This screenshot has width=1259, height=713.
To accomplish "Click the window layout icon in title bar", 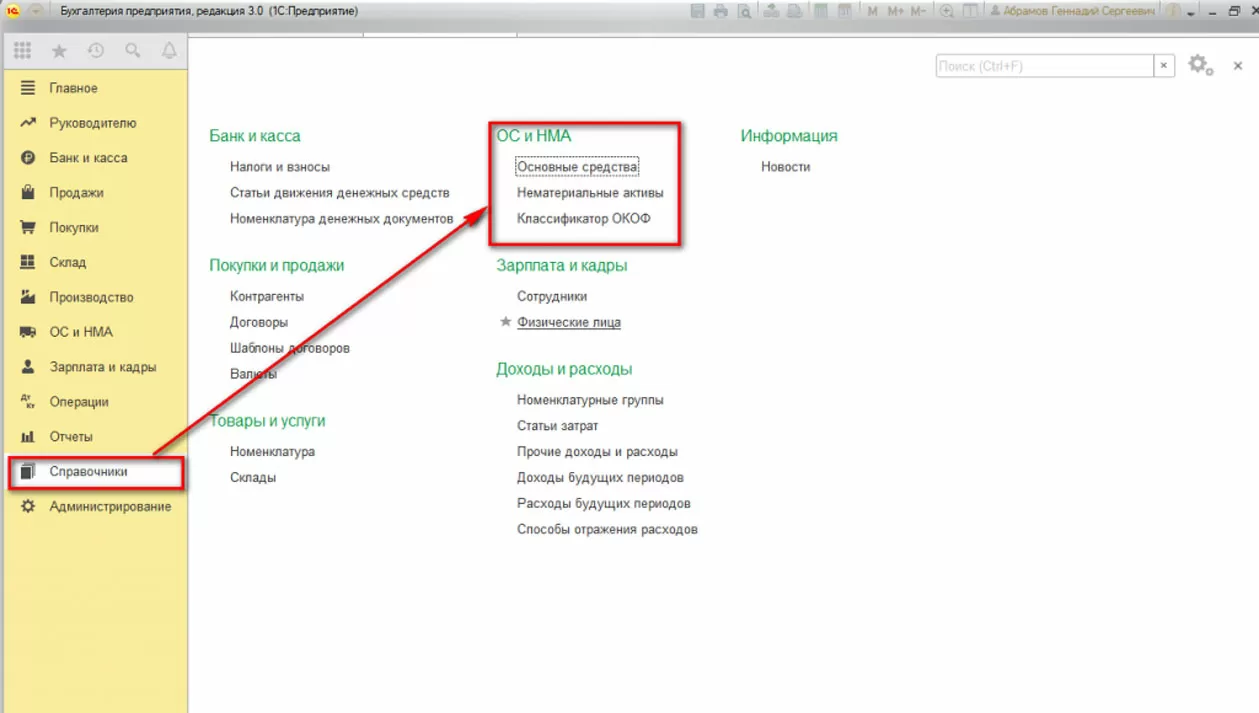I will 970,11.
